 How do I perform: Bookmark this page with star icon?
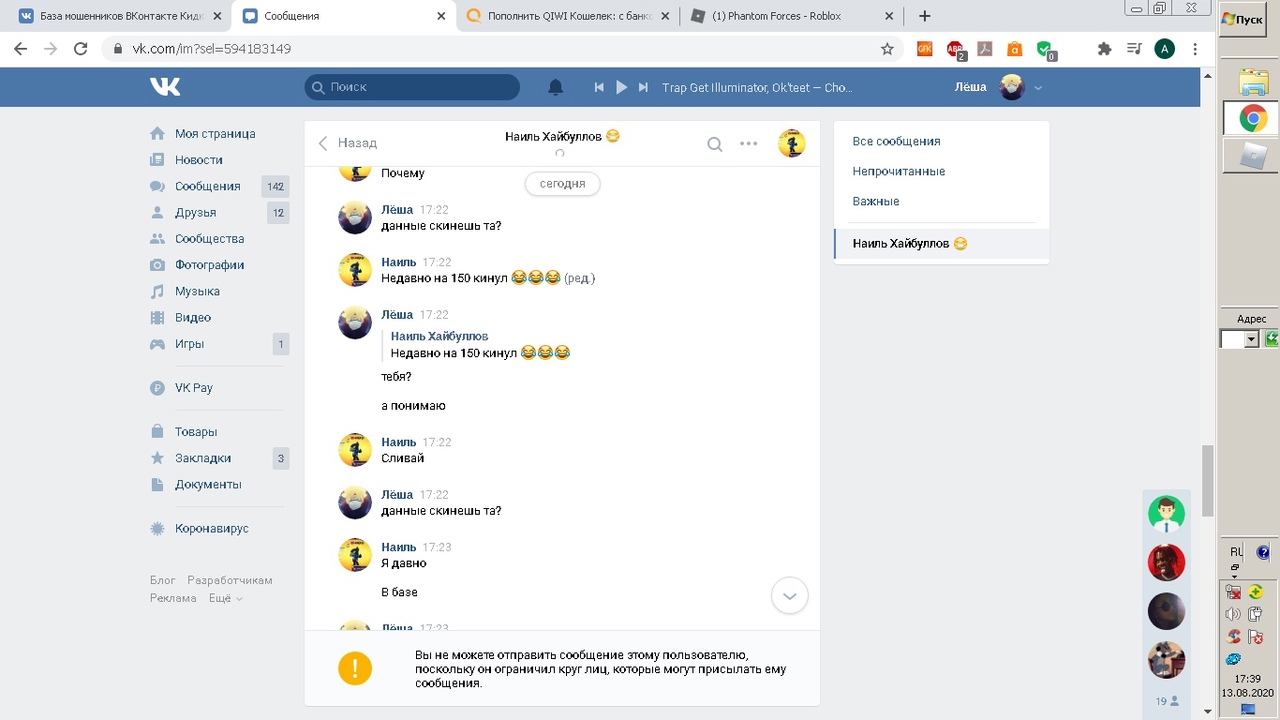(887, 48)
